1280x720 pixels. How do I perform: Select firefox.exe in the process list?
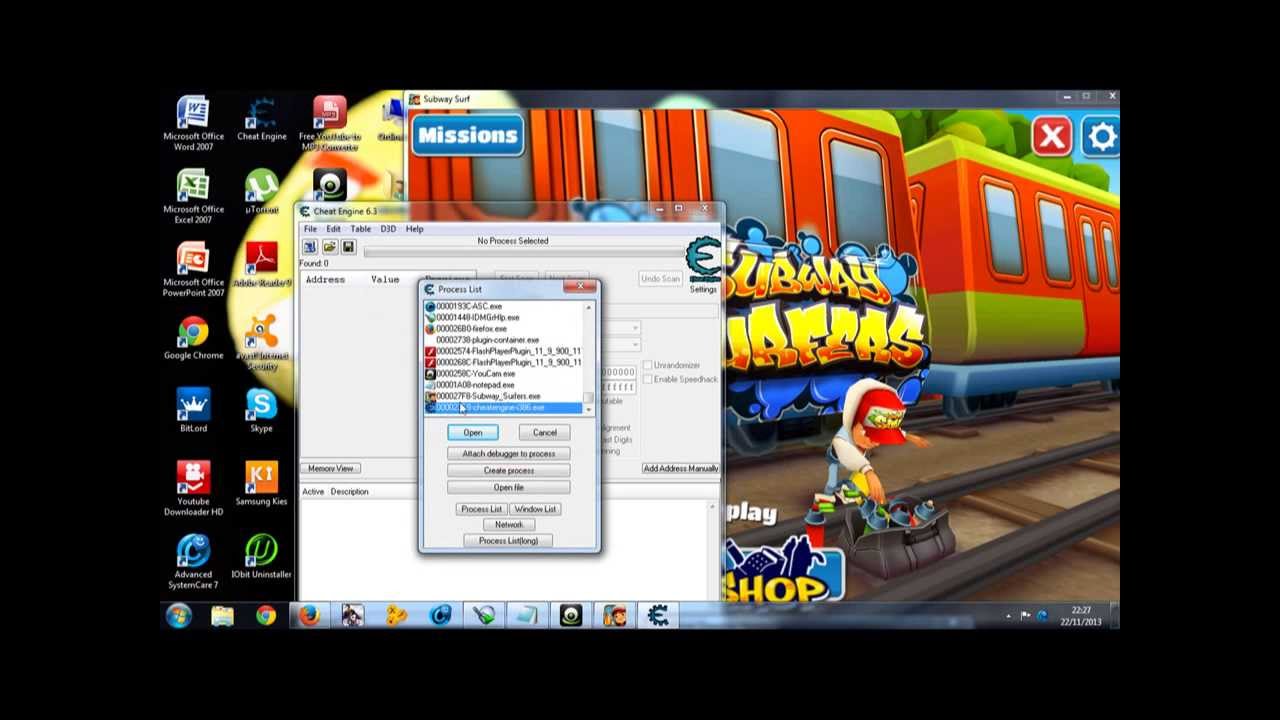(x=504, y=329)
